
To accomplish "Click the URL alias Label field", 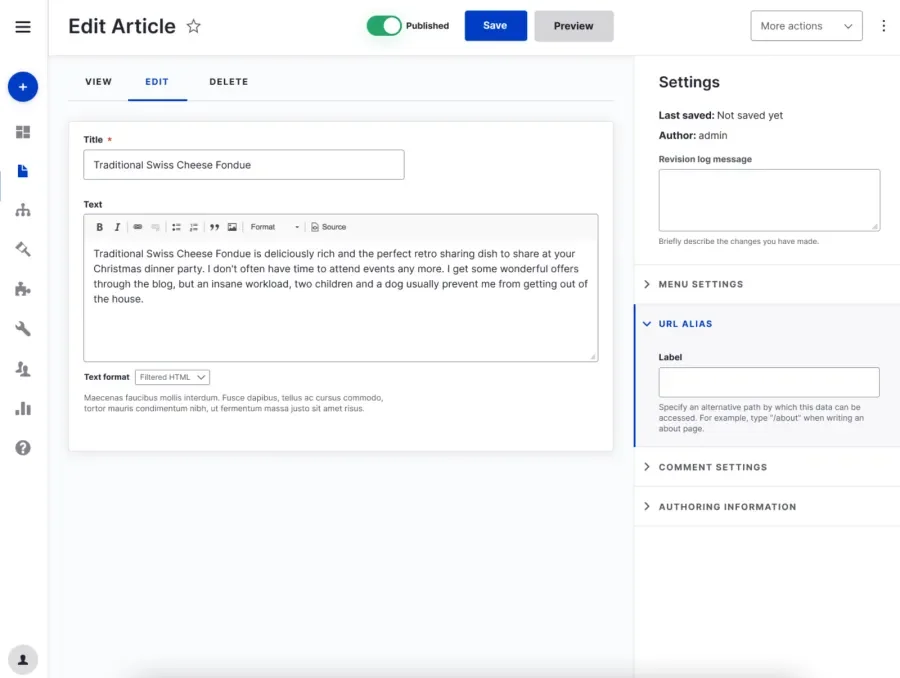I will coord(769,382).
